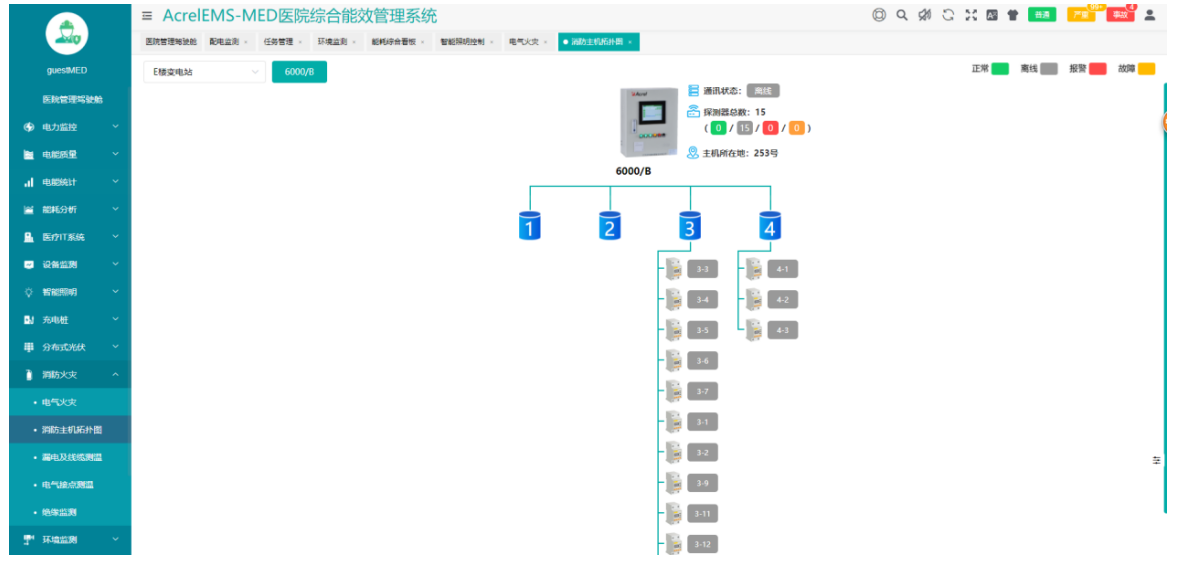Open the E楼变电站 station dropdown
This screenshot has height=566, width=1177.
tap(204, 72)
